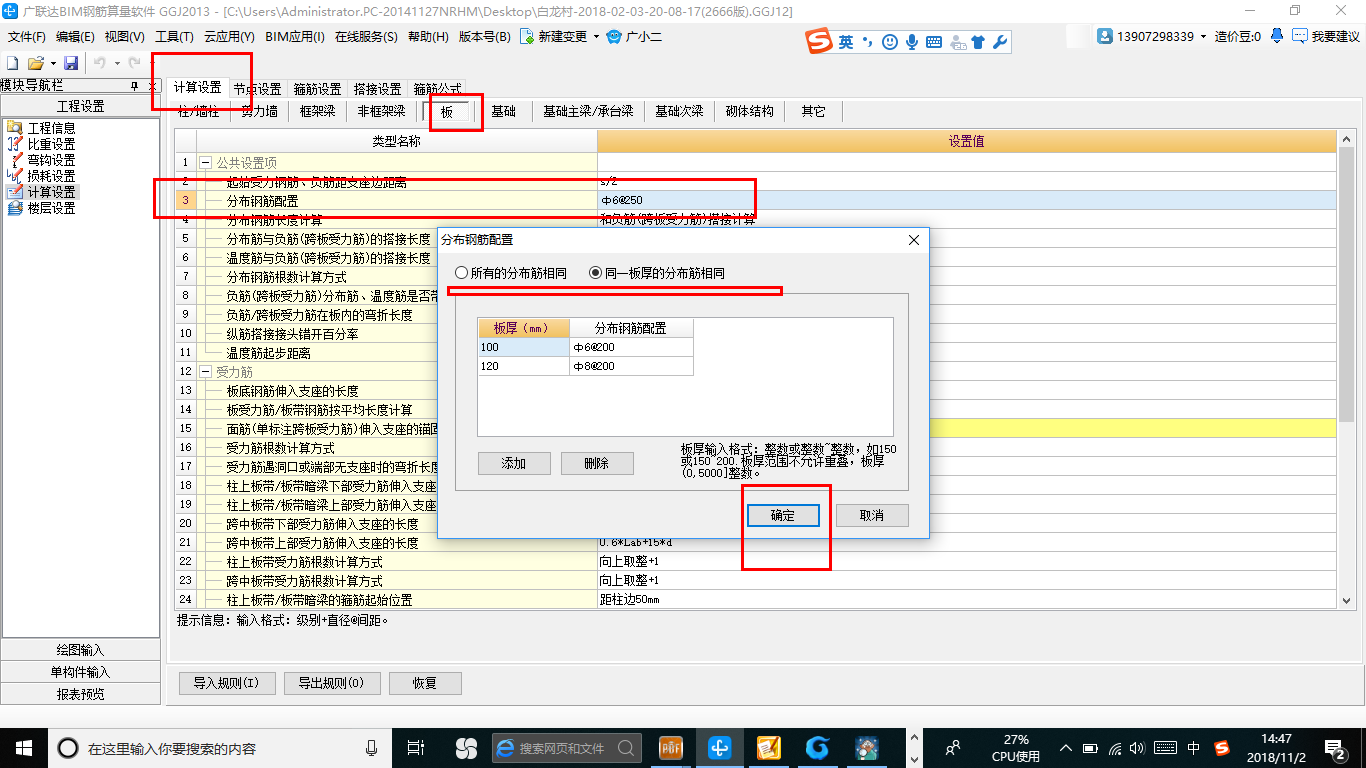The width and height of the screenshot is (1366, 768).
Task: Click the 我要建议 feedback icon
Action: [x=1300, y=36]
